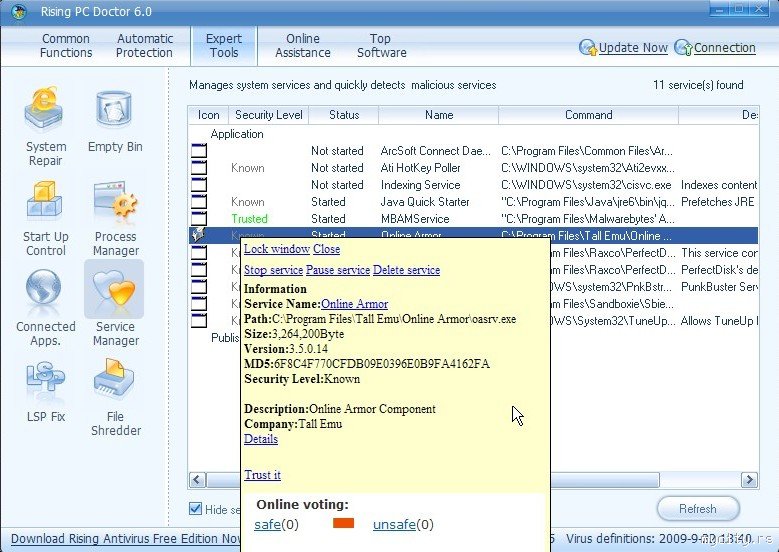Screen dimensions: 779x552
Task: Sort by the Command column header
Action: click(x=588, y=115)
